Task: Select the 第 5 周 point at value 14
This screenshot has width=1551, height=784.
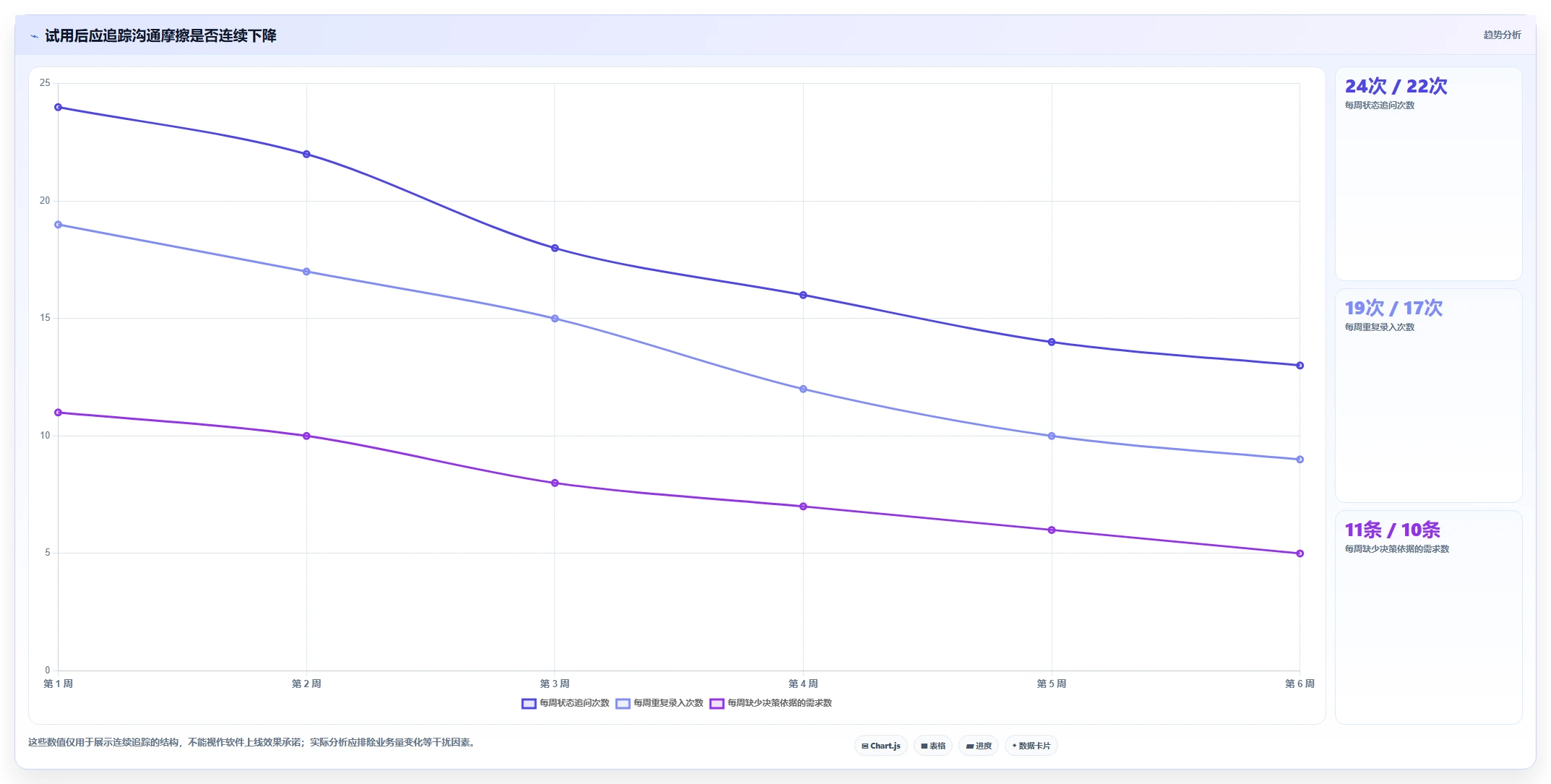Action: point(1052,342)
